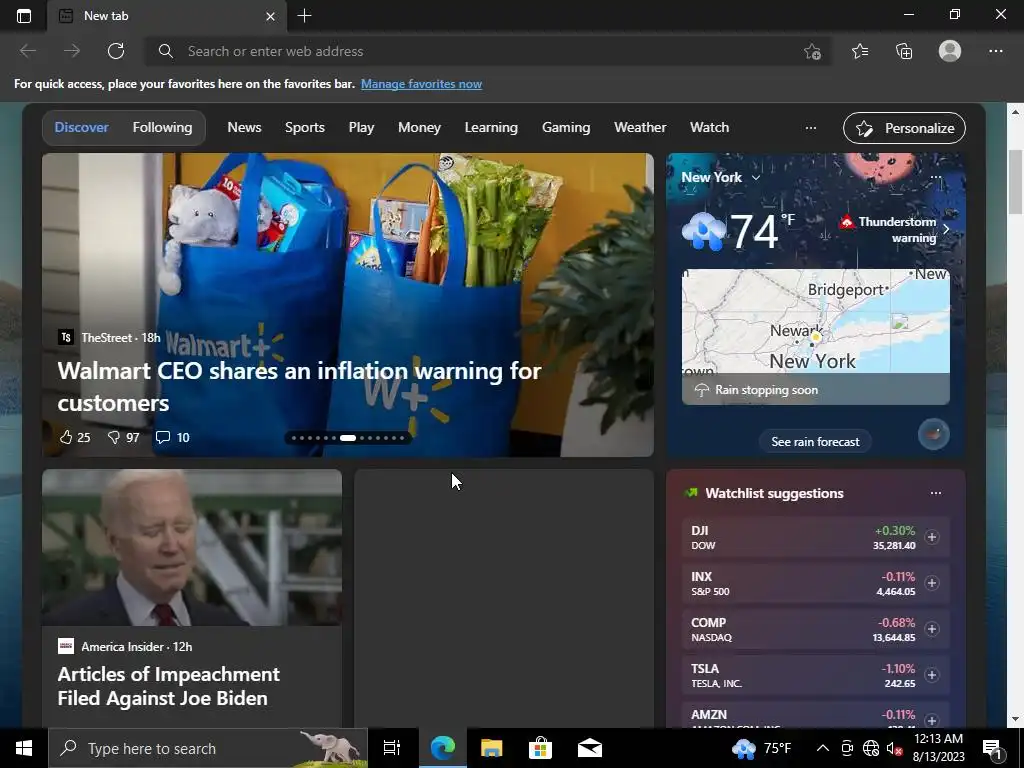Open the Learning category
Viewport: 1024px width, 768px height.
tap(491, 127)
